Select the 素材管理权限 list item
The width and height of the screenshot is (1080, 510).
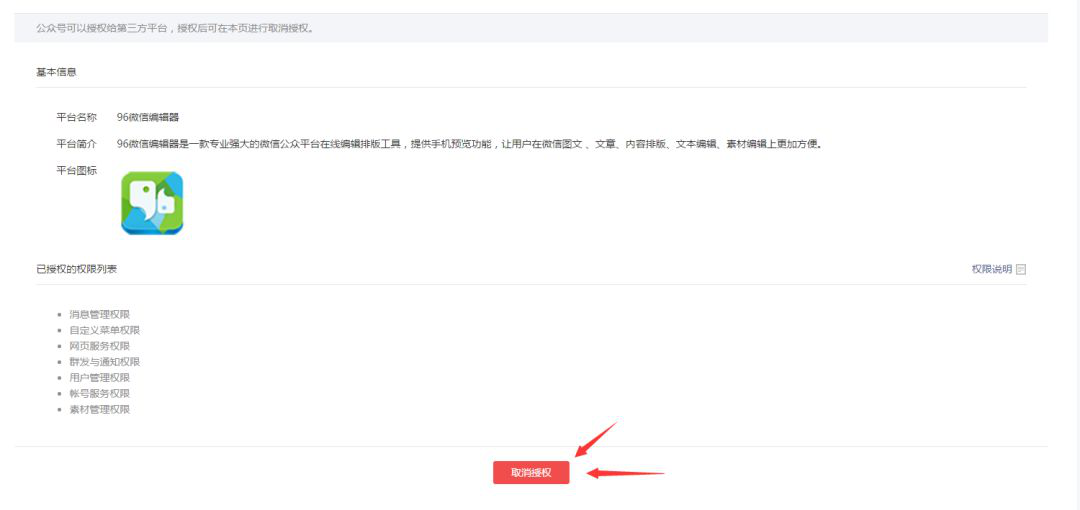pos(100,409)
